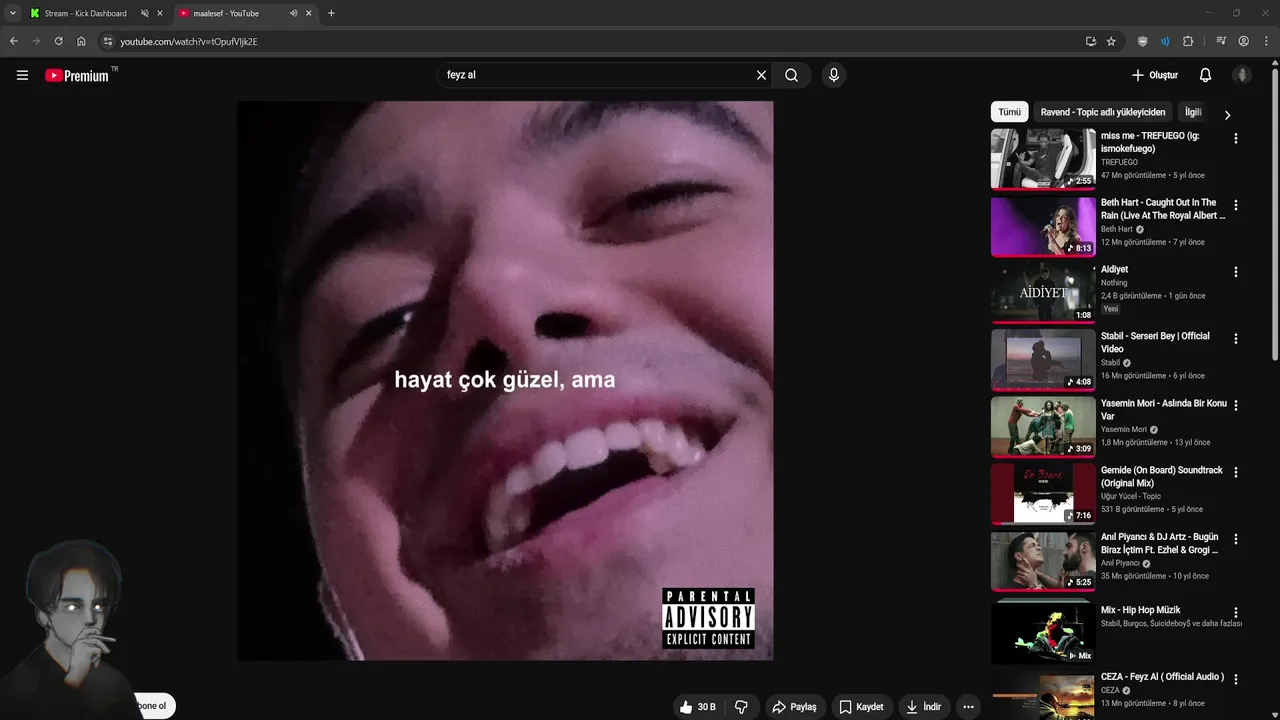Viewport: 1280px width, 720px height.
Task: Open options for Yasemin Mori video
Action: (x=1235, y=405)
